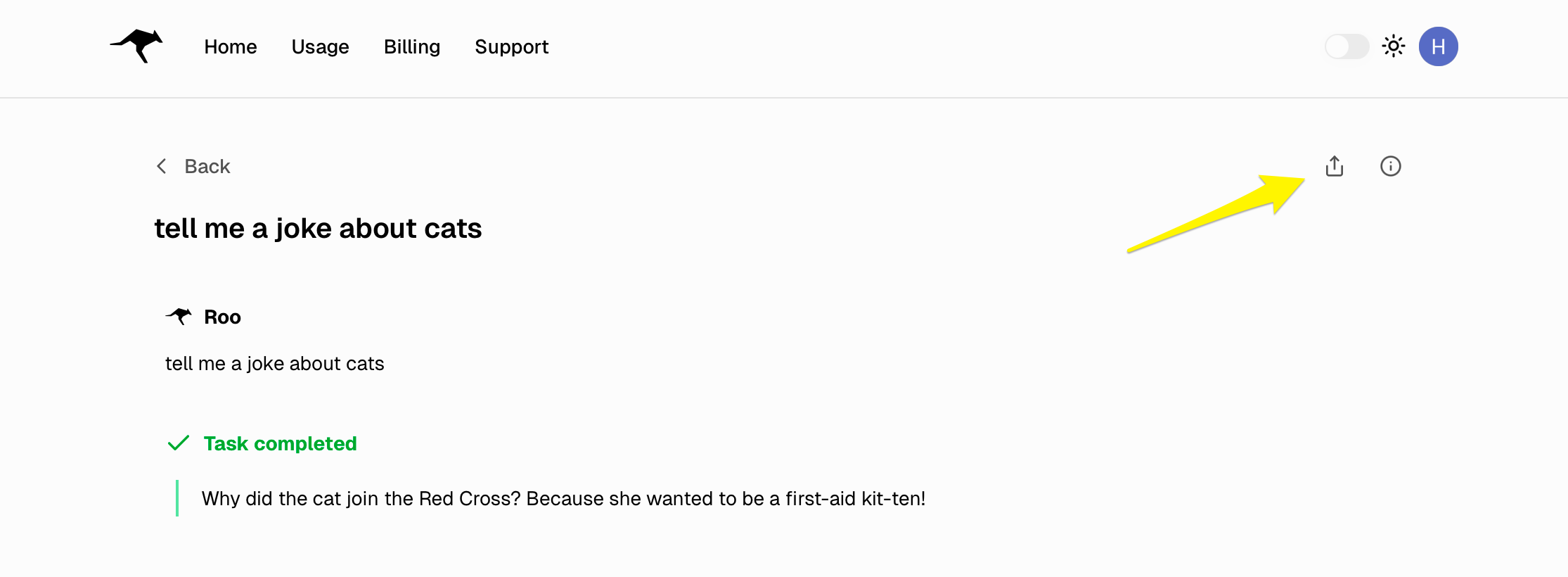Open the H user avatar menu
The height and width of the screenshot is (577, 1568).
point(1438,46)
